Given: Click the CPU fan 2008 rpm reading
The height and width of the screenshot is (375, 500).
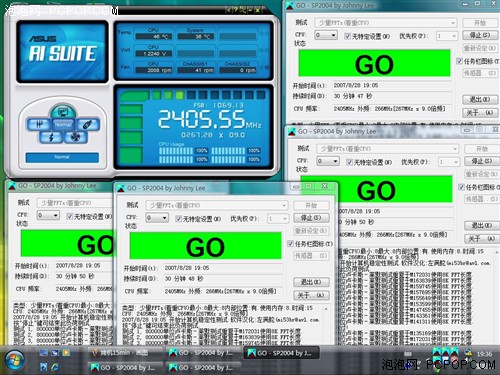Looking at the screenshot, I should 153,70.
